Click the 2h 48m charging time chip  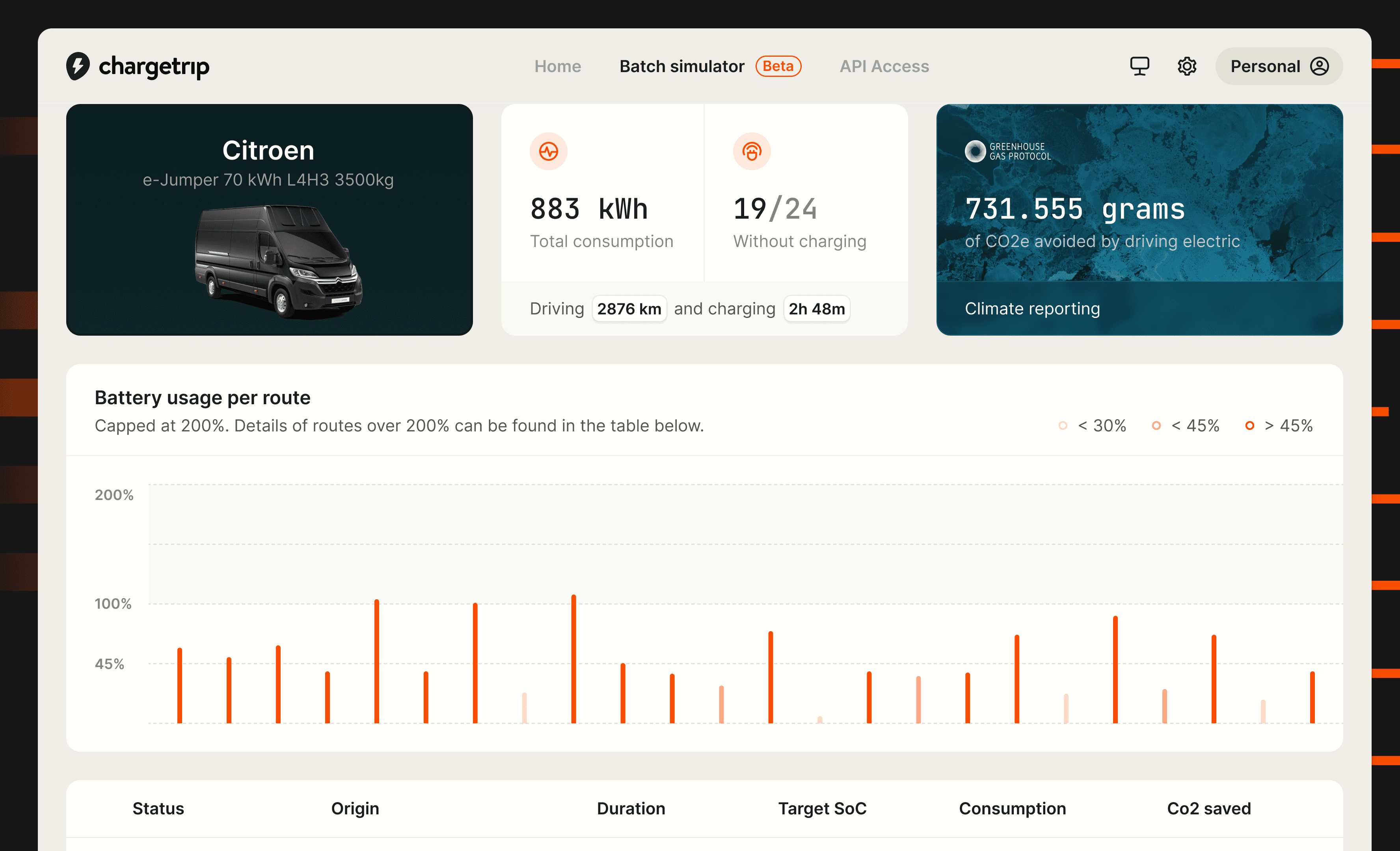coord(817,308)
